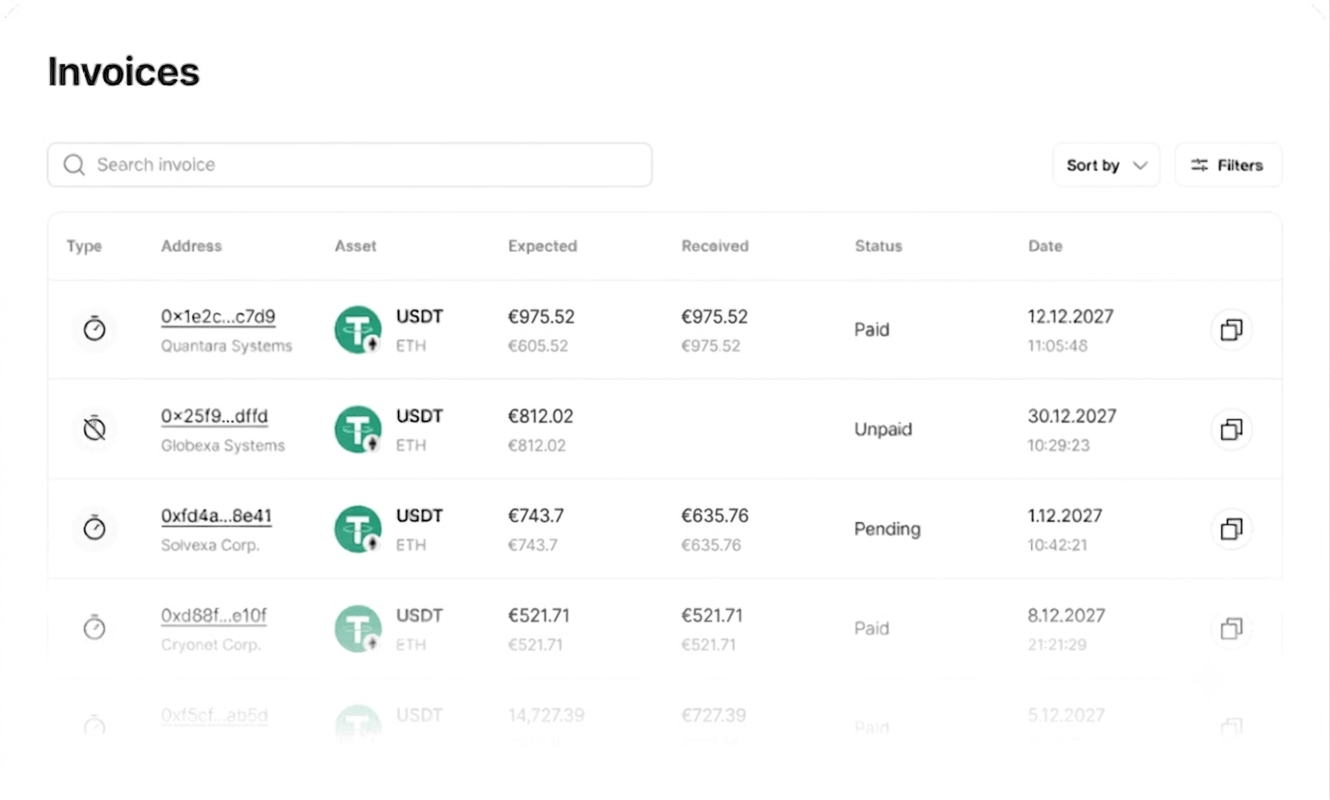Open the Sort by dropdown

[x=1106, y=165]
